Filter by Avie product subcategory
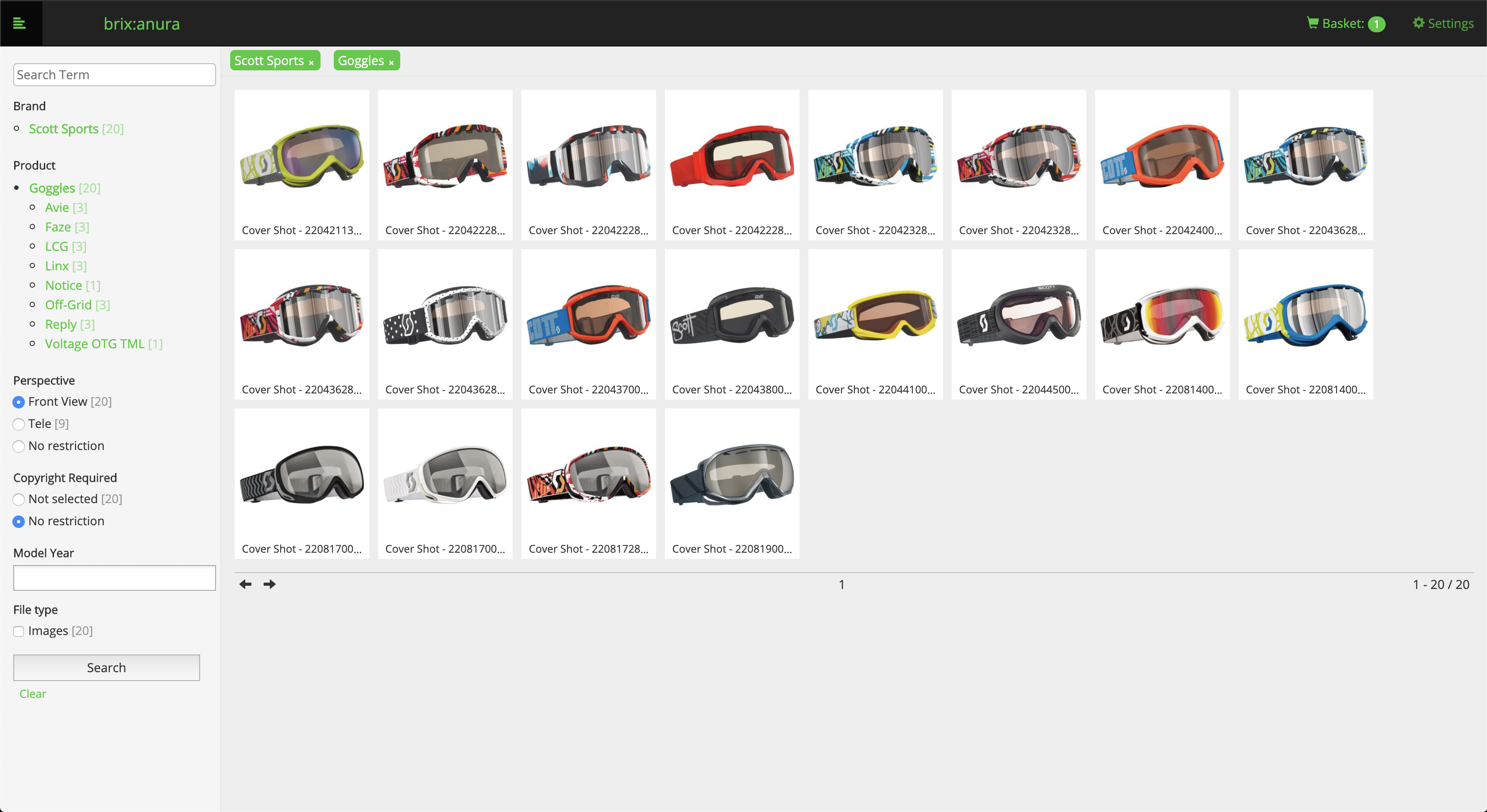The height and width of the screenshot is (812, 1487). 57,208
